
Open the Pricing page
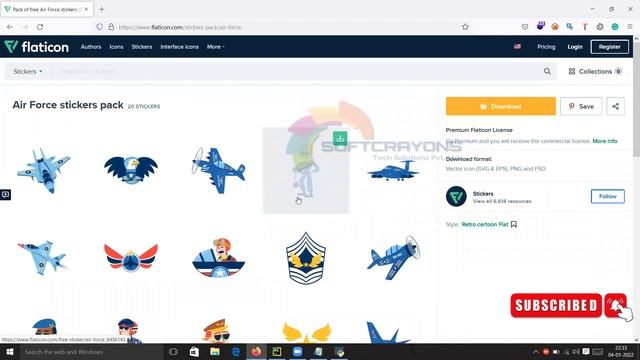[x=546, y=47]
